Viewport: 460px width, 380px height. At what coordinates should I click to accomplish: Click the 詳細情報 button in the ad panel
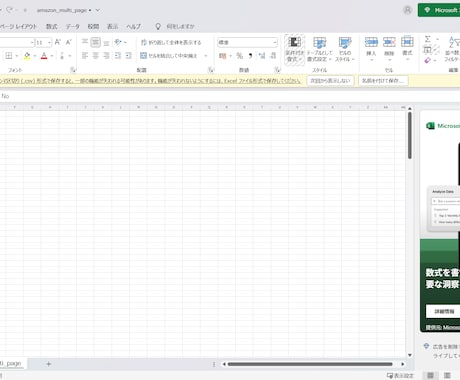point(444,311)
